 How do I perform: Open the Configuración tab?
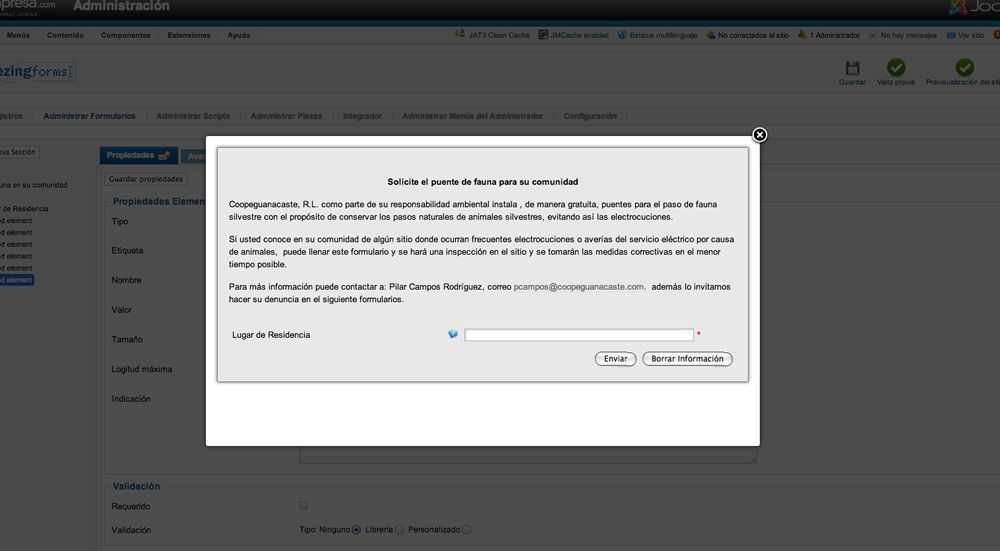pos(590,116)
